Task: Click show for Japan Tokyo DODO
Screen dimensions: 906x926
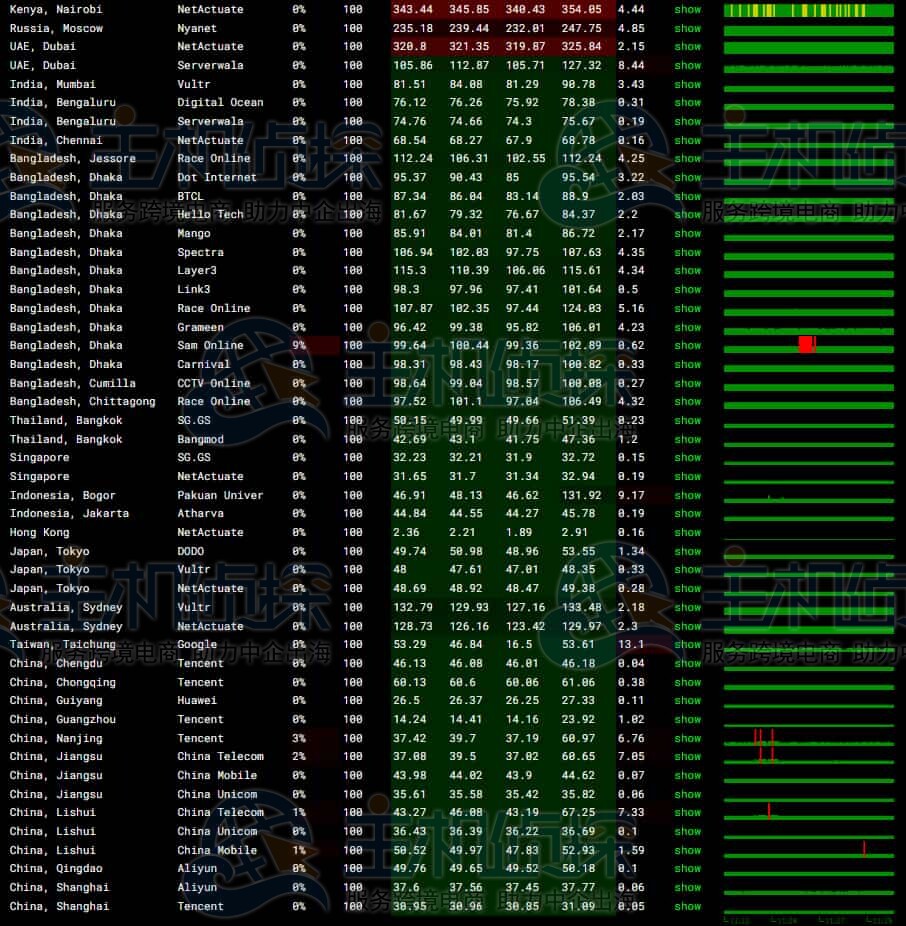Action: [687, 552]
